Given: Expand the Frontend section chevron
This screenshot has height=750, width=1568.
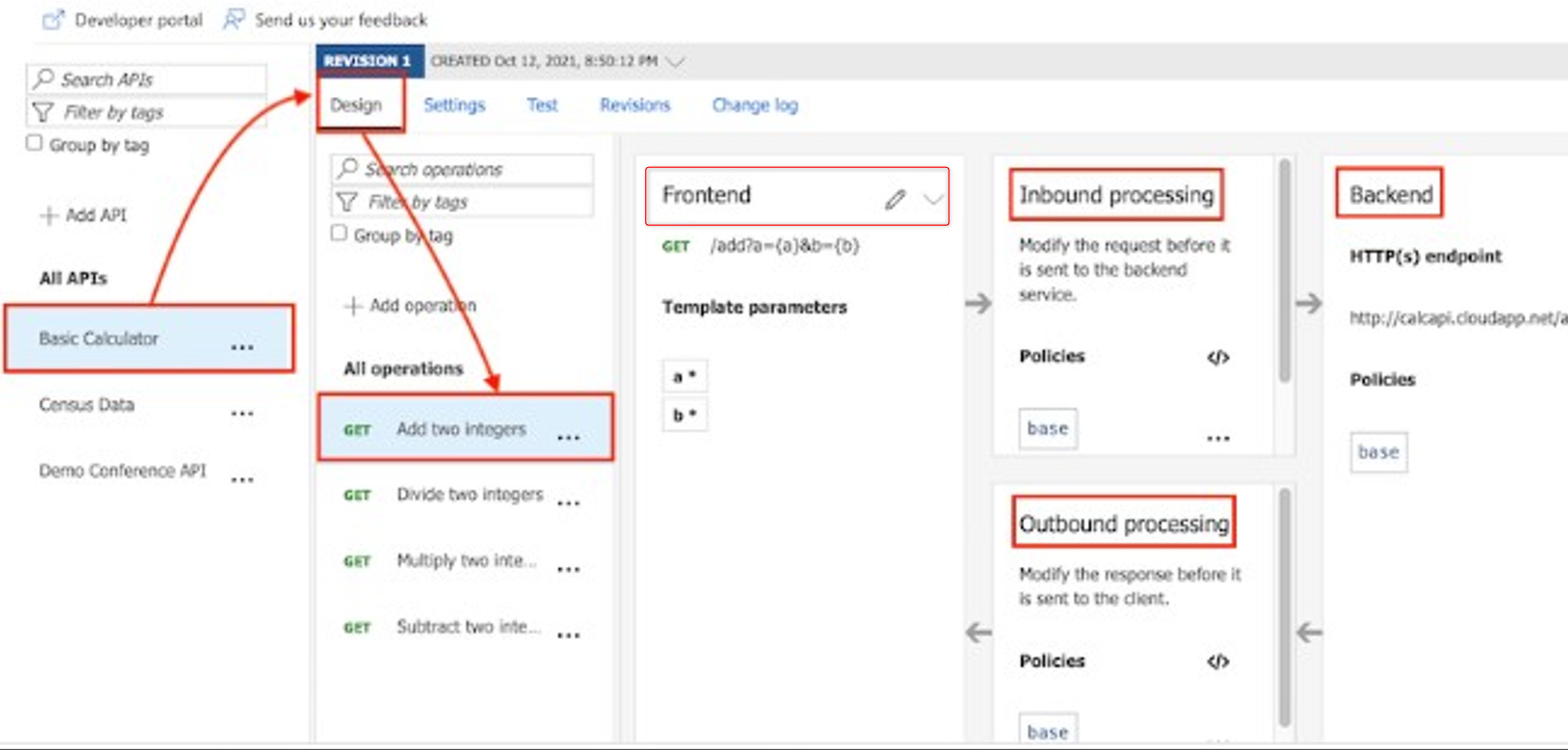Looking at the screenshot, I should point(932,199).
